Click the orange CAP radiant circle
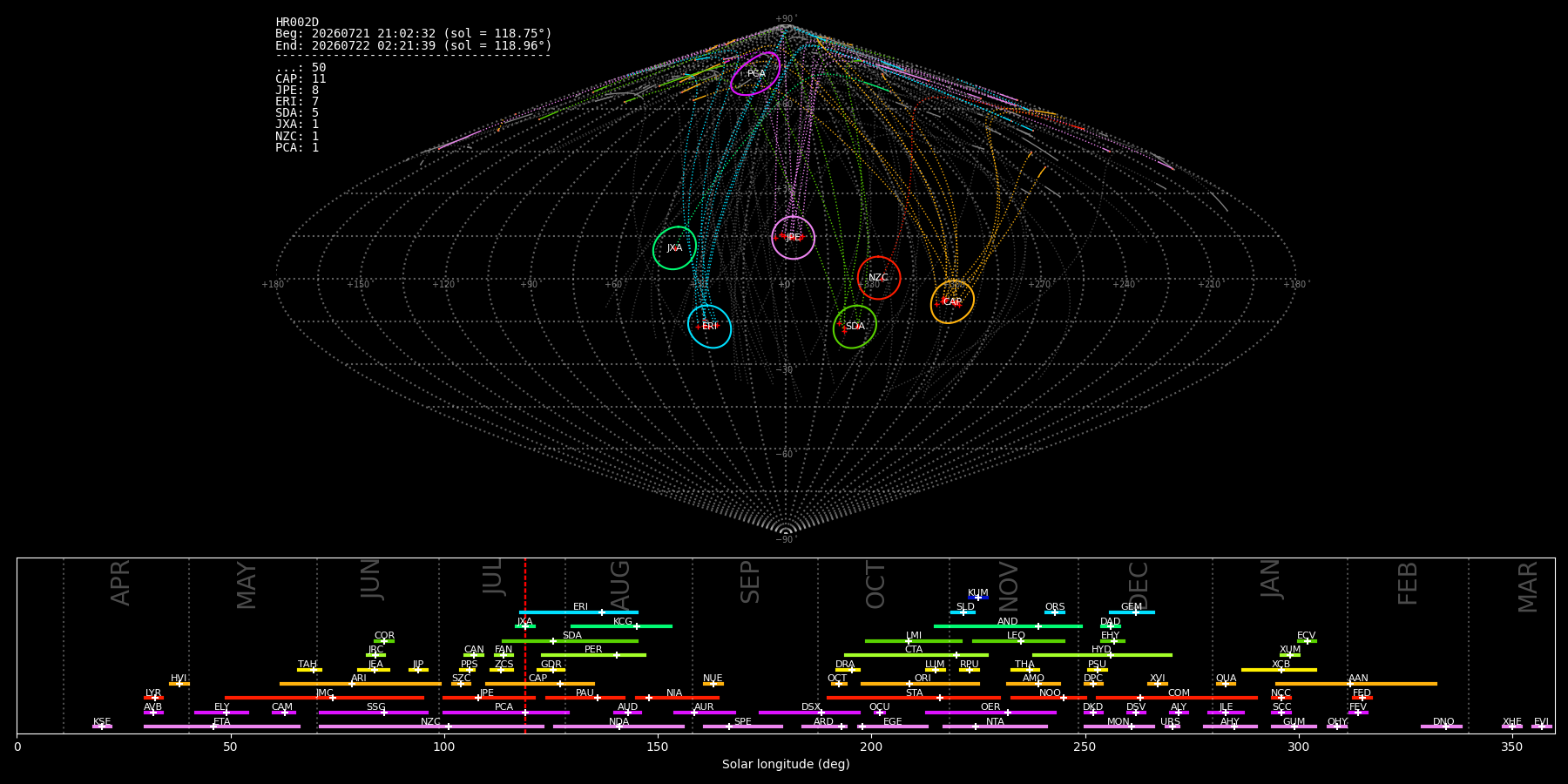1568x784 pixels. (952, 302)
